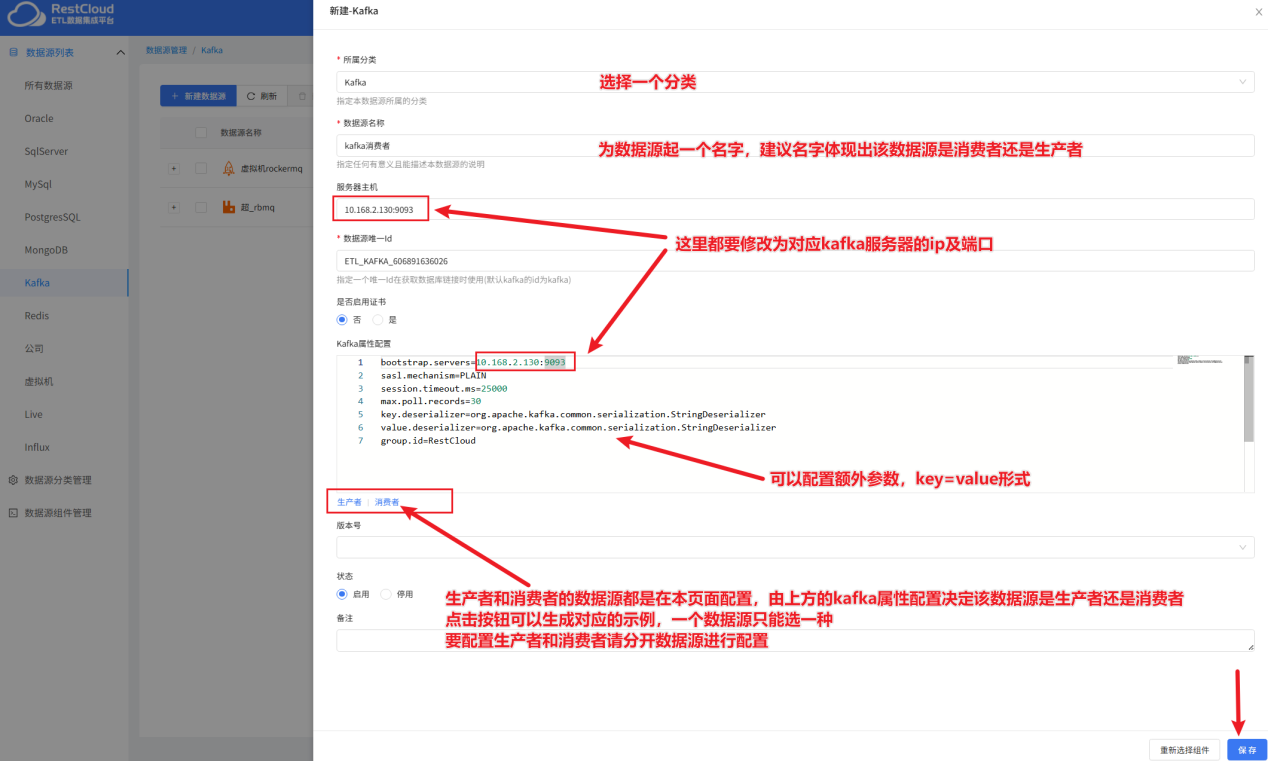Click the icon beside 数据源组件管理
1268x761 pixels.
[13, 513]
